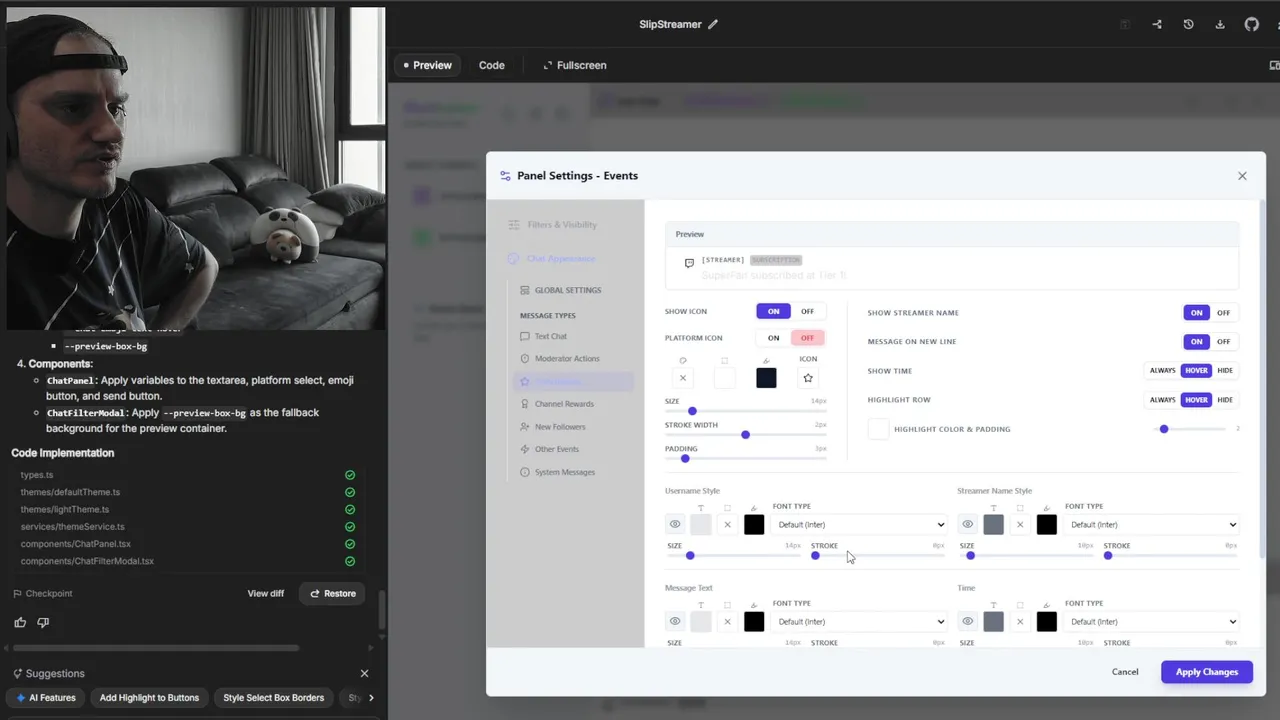Turn Platform Icon ON
Image resolution: width=1280 pixels, height=720 pixels.
pos(773,338)
